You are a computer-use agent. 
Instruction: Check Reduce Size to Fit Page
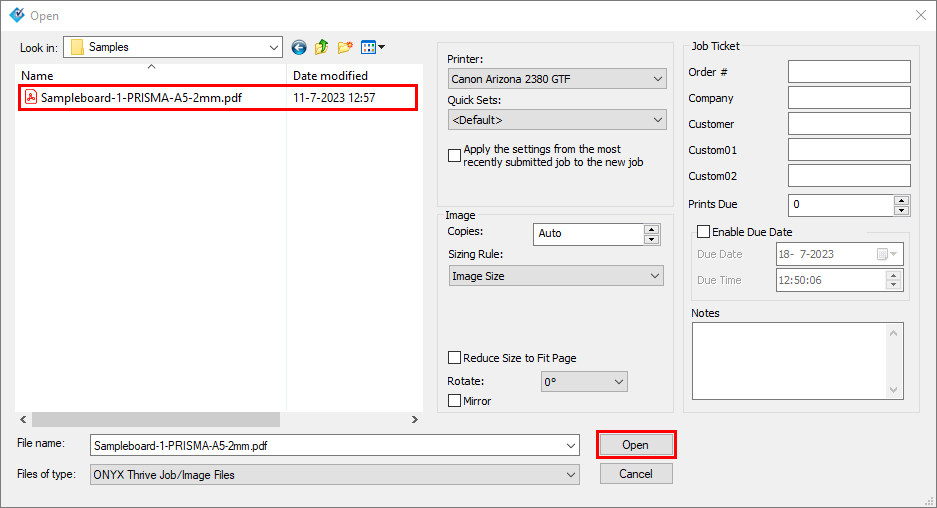tap(455, 358)
